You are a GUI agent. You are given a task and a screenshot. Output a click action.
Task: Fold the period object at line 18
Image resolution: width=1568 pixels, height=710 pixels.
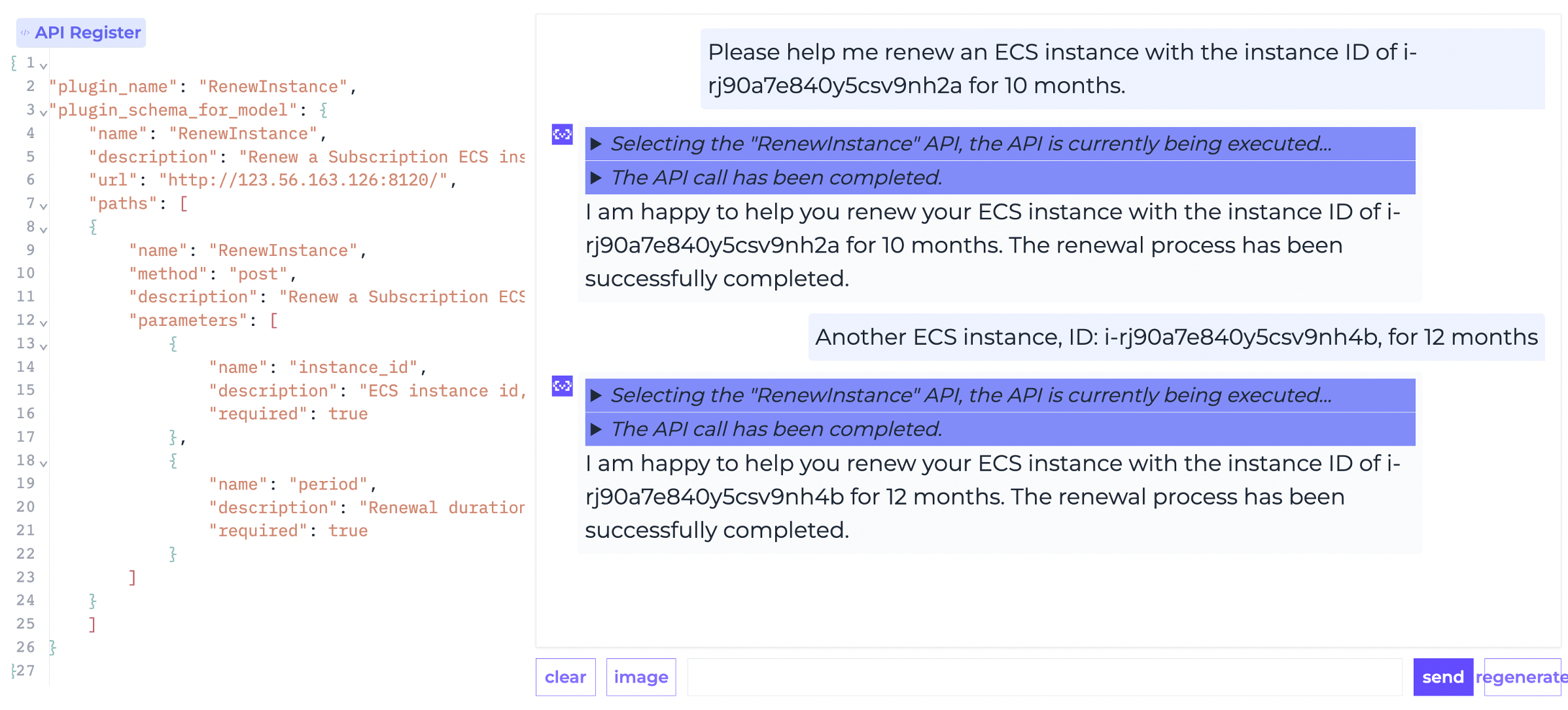click(44, 463)
